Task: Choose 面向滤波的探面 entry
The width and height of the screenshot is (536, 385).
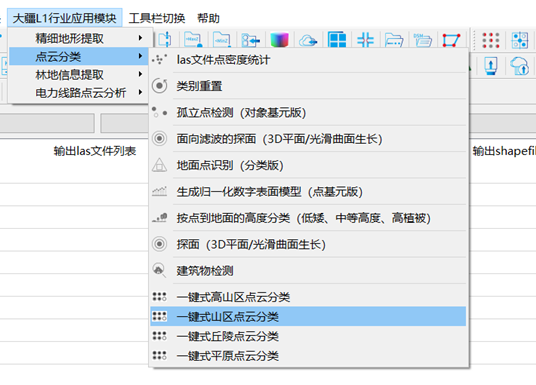Action: pyautogui.click(x=308, y=139)
